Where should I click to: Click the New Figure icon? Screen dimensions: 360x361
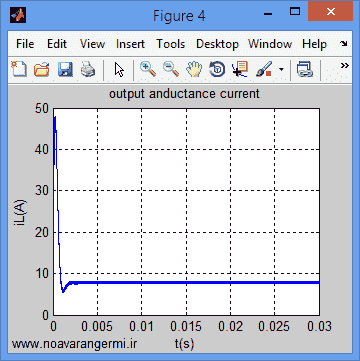[x=19, y=70]
